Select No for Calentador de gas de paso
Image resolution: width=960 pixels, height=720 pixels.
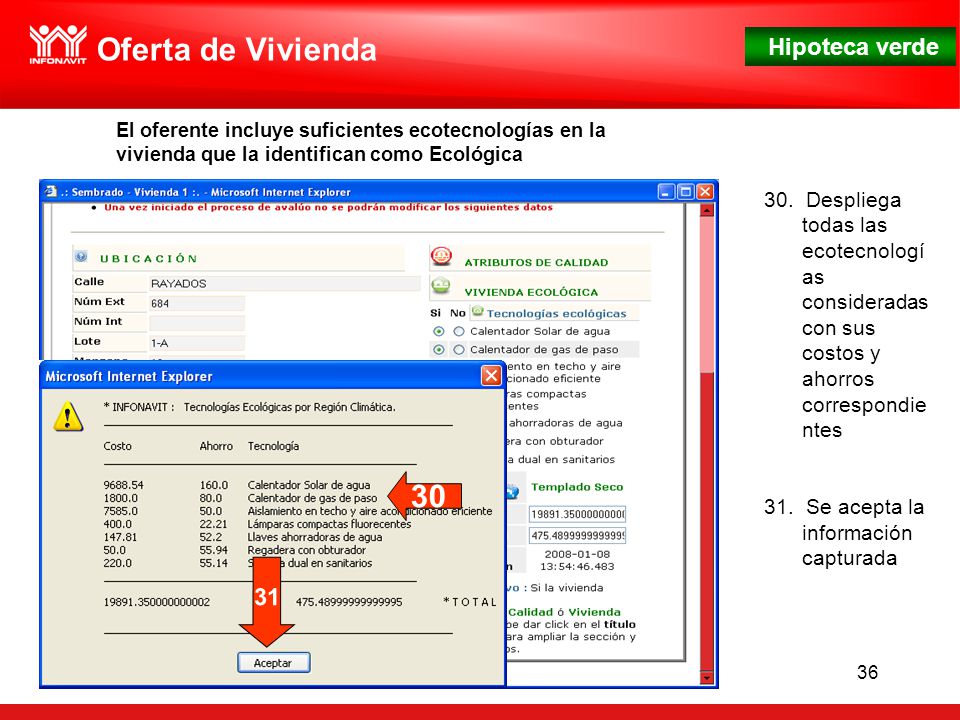(x=459, y=350)
